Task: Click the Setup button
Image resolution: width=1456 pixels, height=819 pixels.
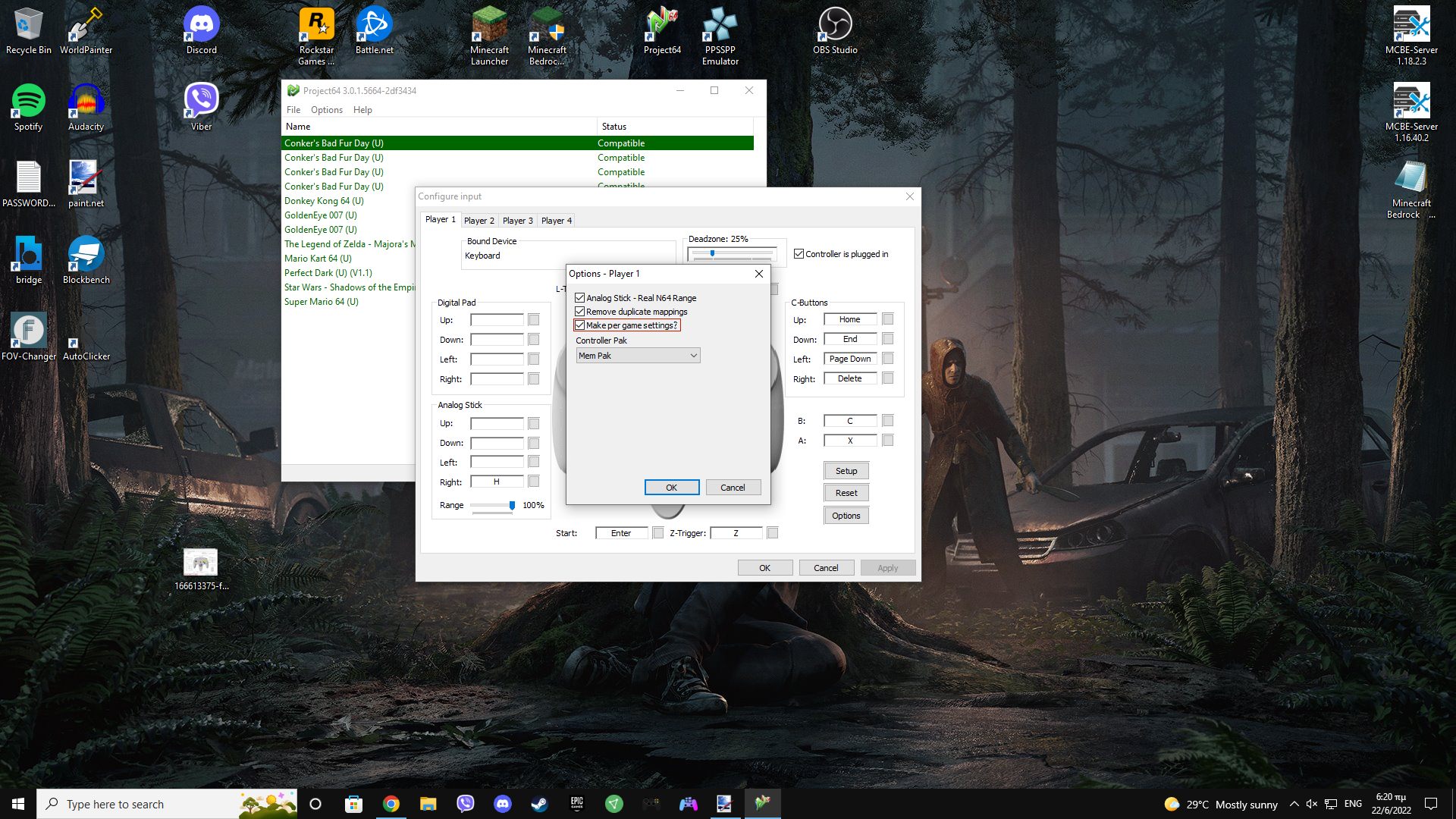Action: (x=846, y=471)
